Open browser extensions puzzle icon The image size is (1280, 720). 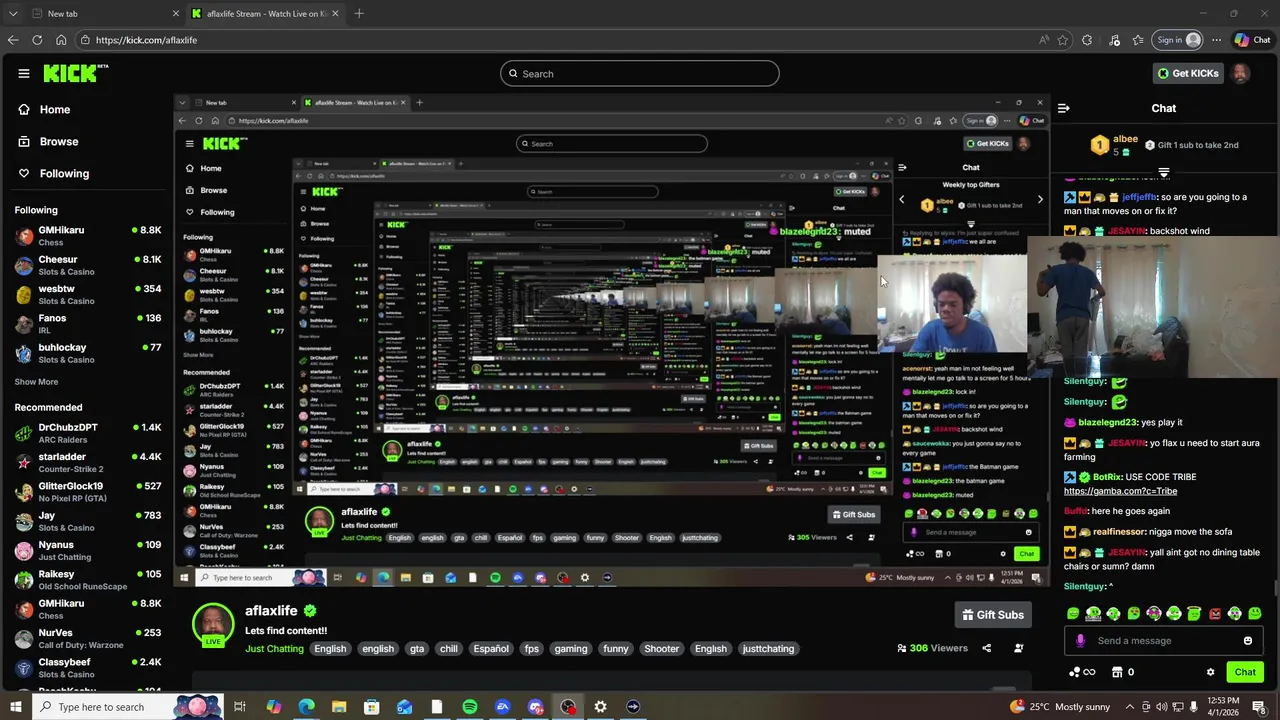pyautogui.click(x=1087, y=40)
